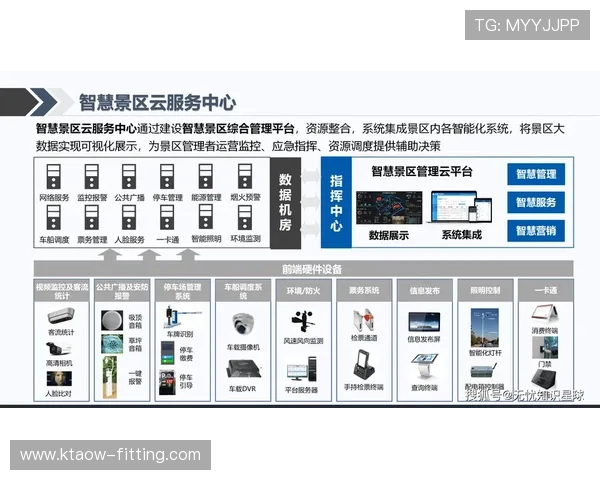The image size is (600, 480).
Task: Open the 系统集成 multi-device screenshot
Action: (461, 207)
